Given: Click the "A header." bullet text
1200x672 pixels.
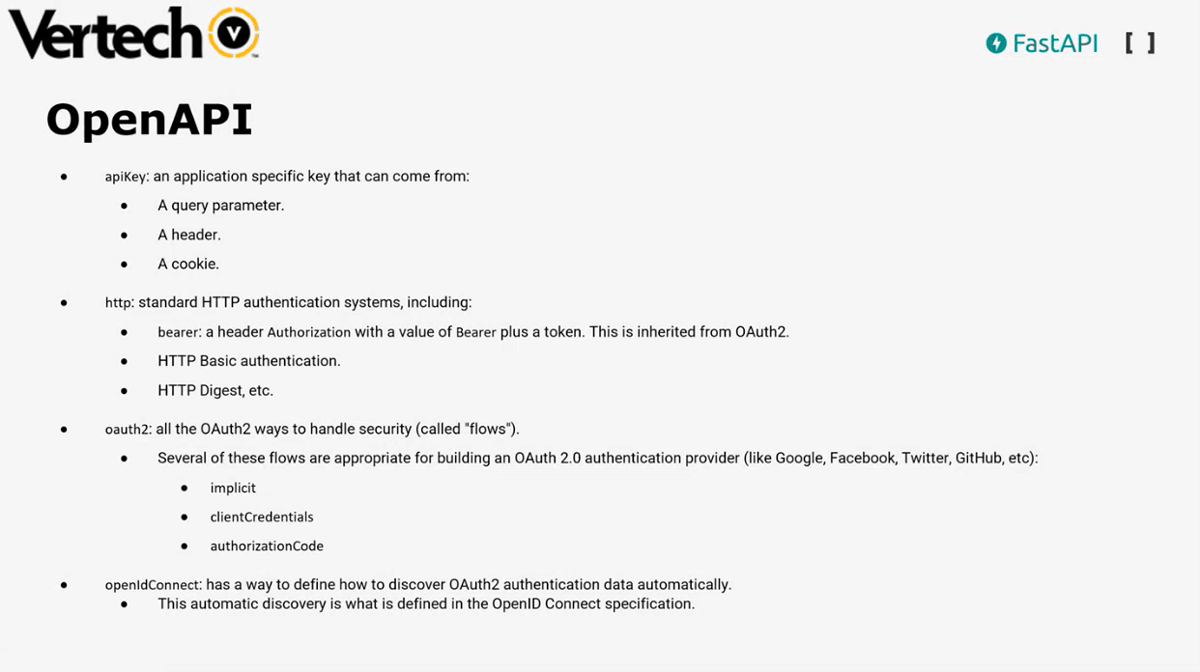Looking at the screenshot, I should tap(189, 235).
